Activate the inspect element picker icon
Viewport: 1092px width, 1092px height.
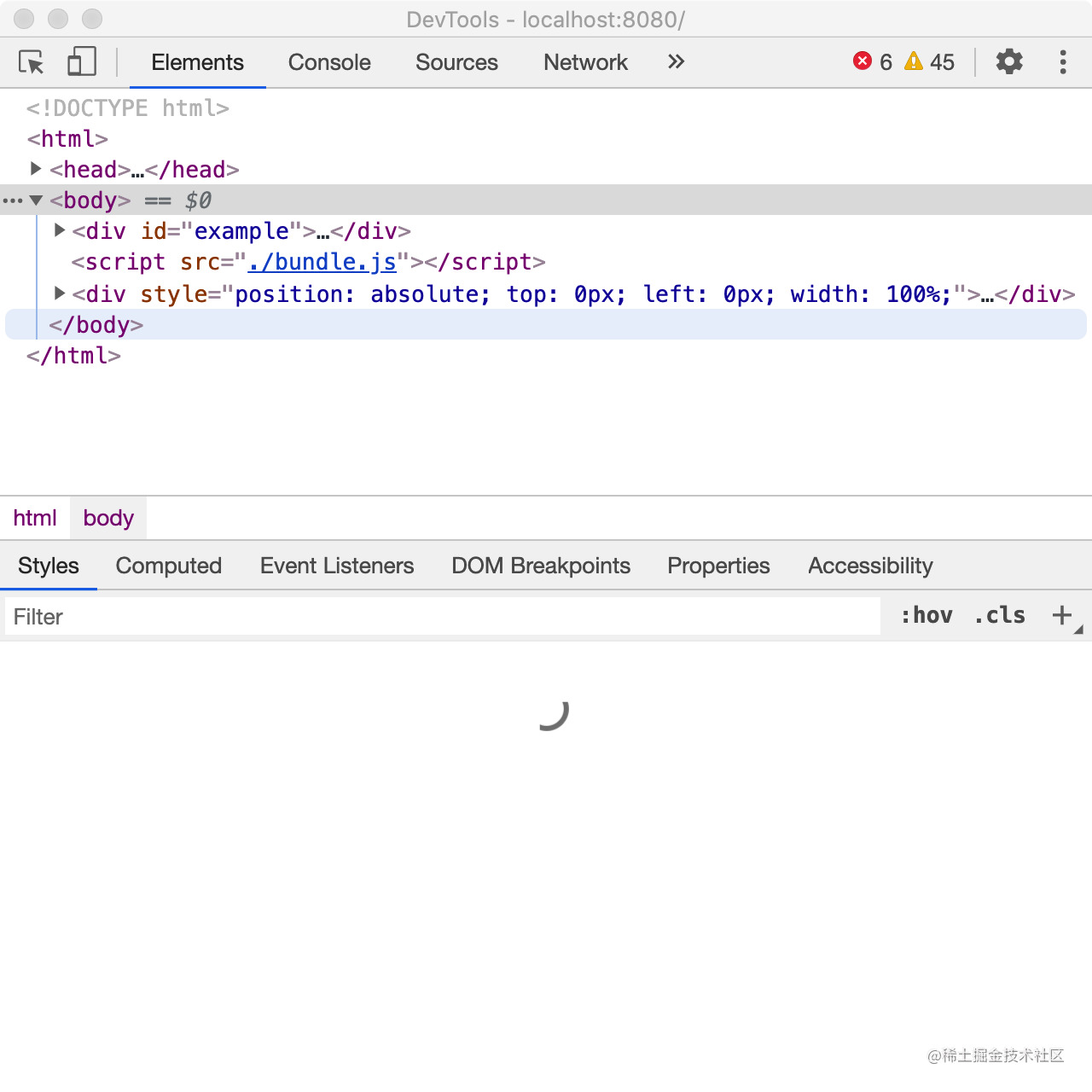[32, 62]
